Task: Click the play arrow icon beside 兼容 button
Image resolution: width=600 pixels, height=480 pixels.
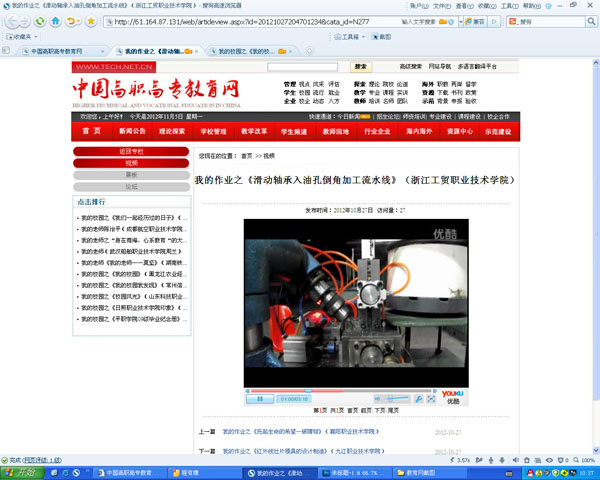Action: 494,22
